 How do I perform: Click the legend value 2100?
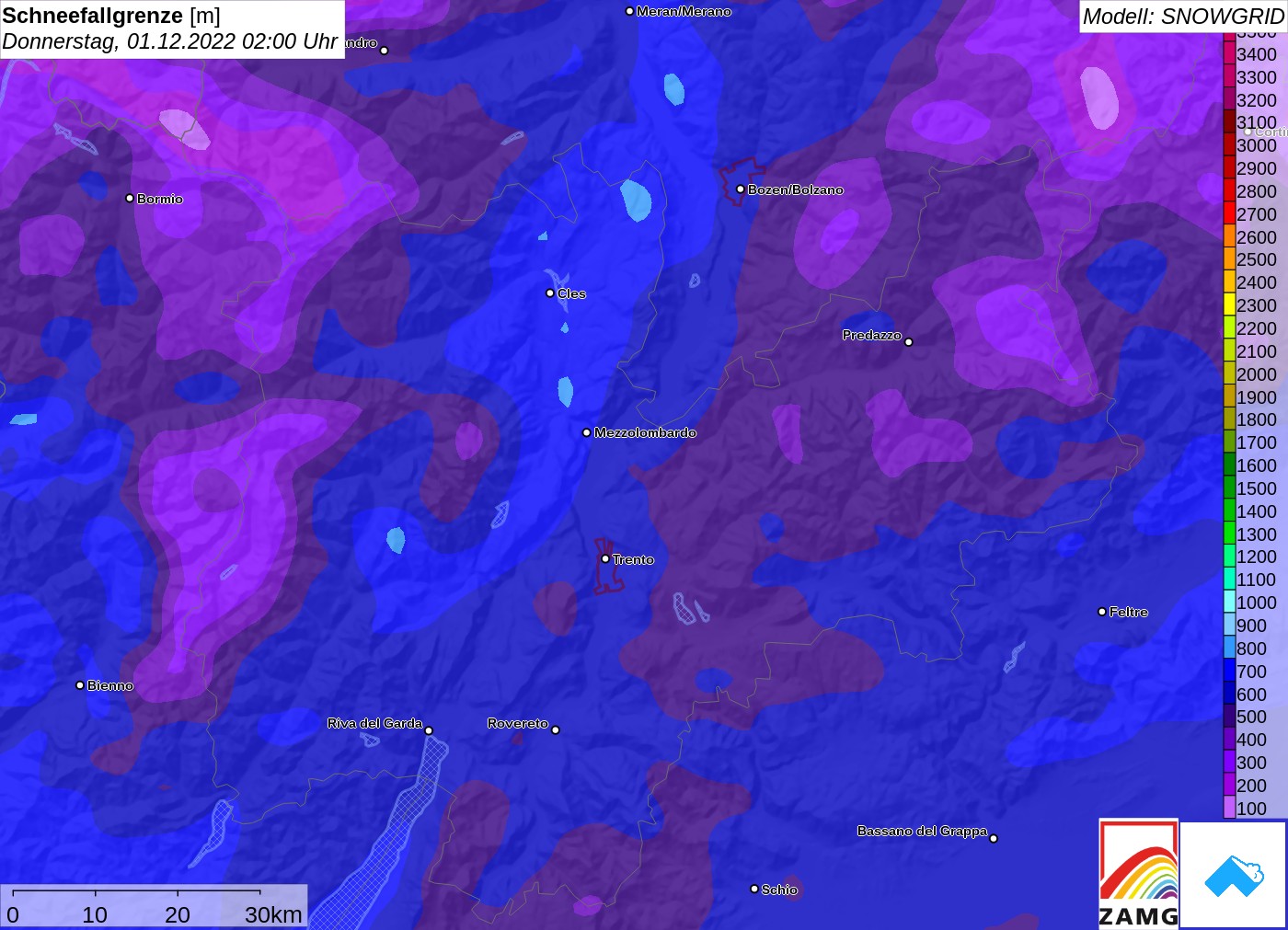[1257, 351]
